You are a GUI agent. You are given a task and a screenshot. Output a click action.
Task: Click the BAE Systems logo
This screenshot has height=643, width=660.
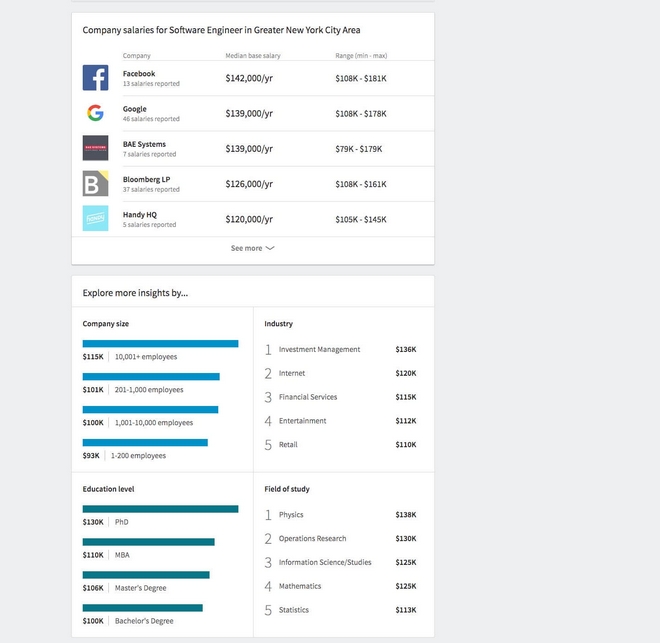coord(95,148)
